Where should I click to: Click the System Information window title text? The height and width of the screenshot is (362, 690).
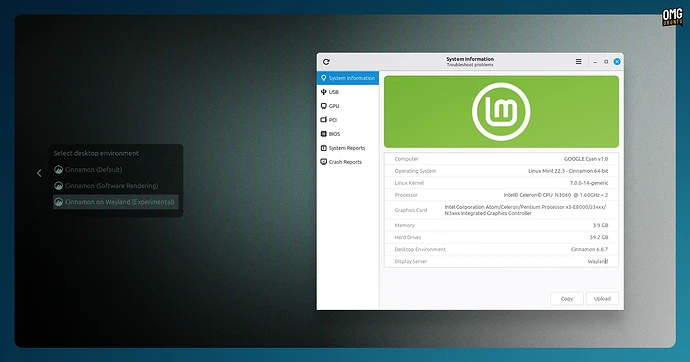470,59
